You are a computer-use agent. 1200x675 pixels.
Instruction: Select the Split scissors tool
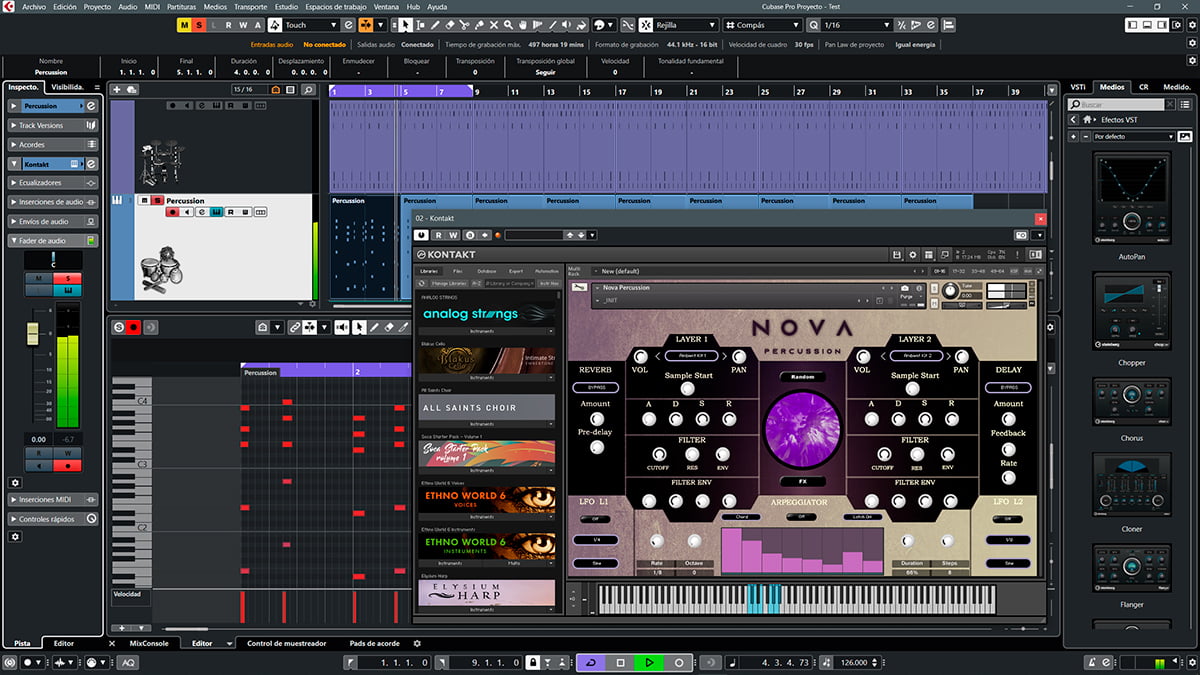(465, 24)
